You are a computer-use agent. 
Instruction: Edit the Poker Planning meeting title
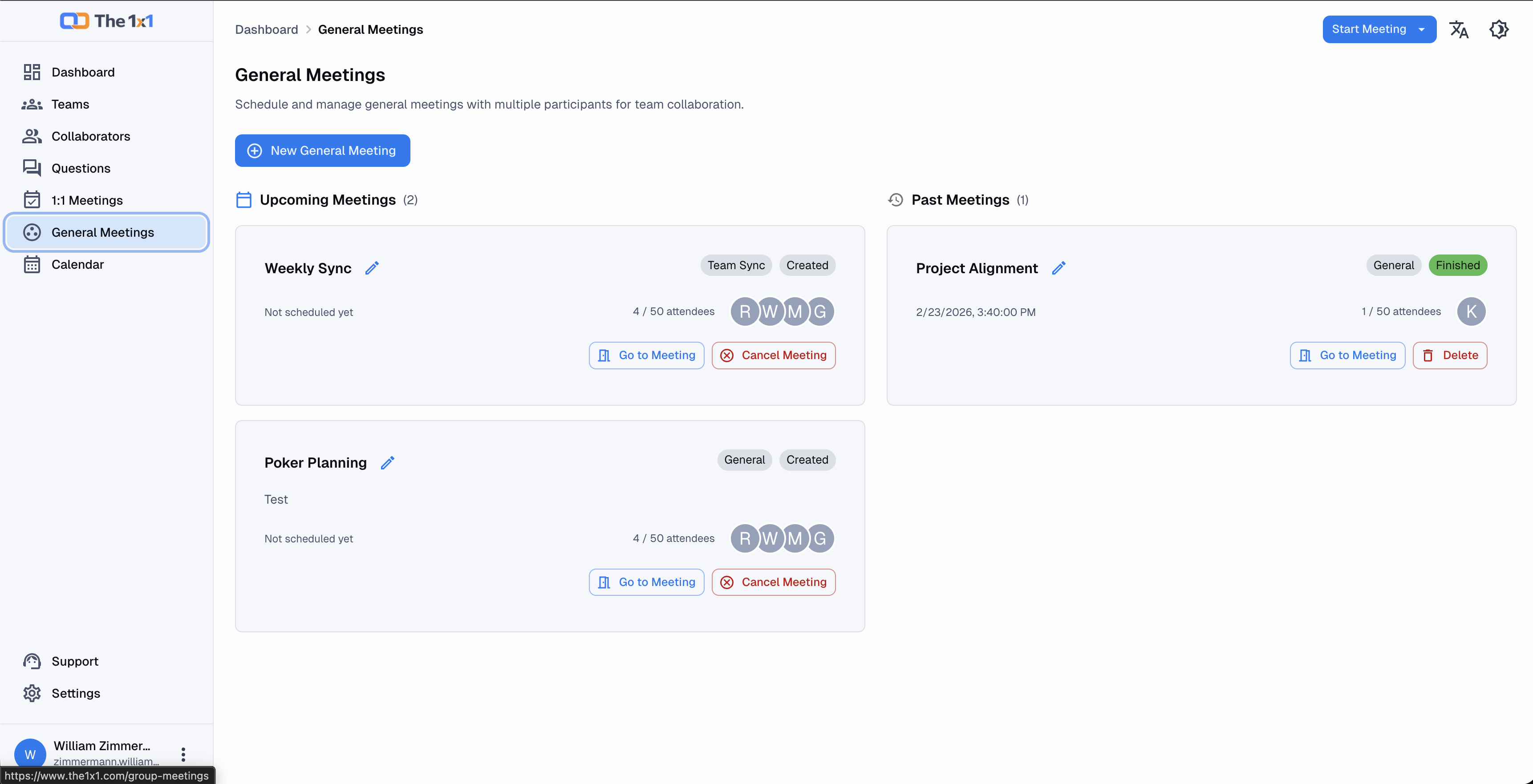click(387, 463)
